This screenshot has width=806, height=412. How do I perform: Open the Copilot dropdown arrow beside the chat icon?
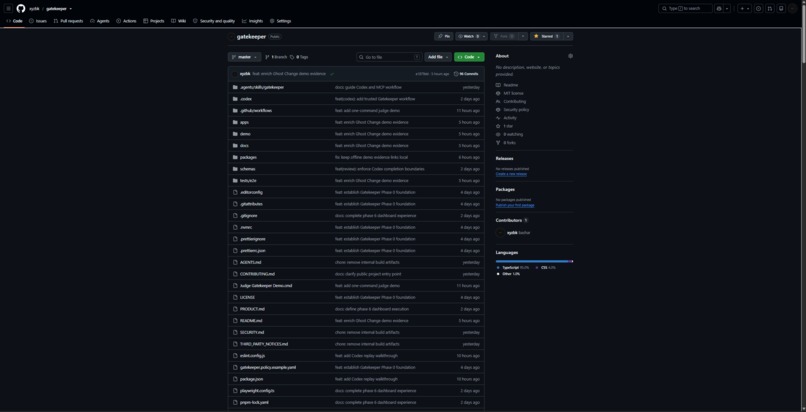(727, 8)
